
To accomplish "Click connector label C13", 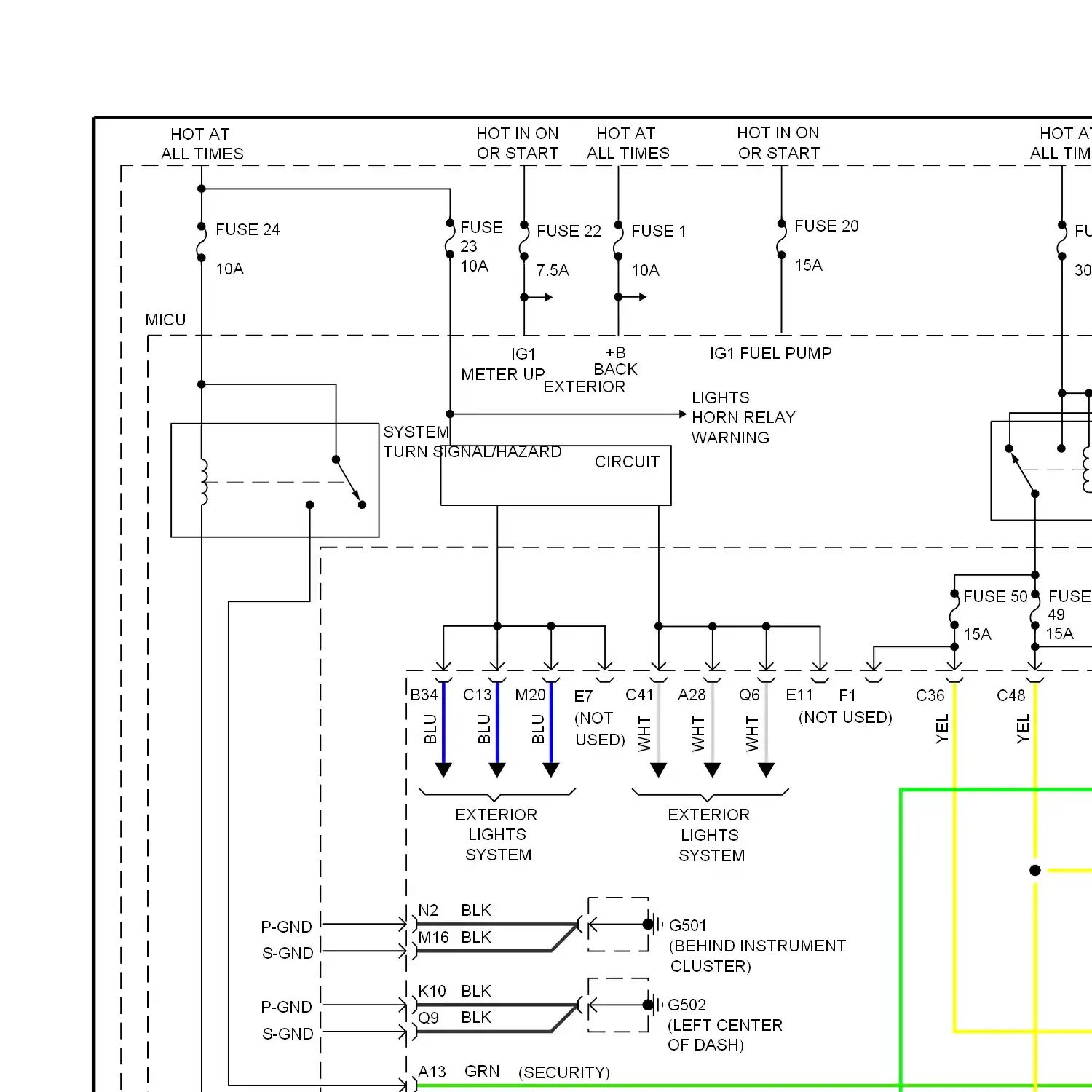I will 478,695.
